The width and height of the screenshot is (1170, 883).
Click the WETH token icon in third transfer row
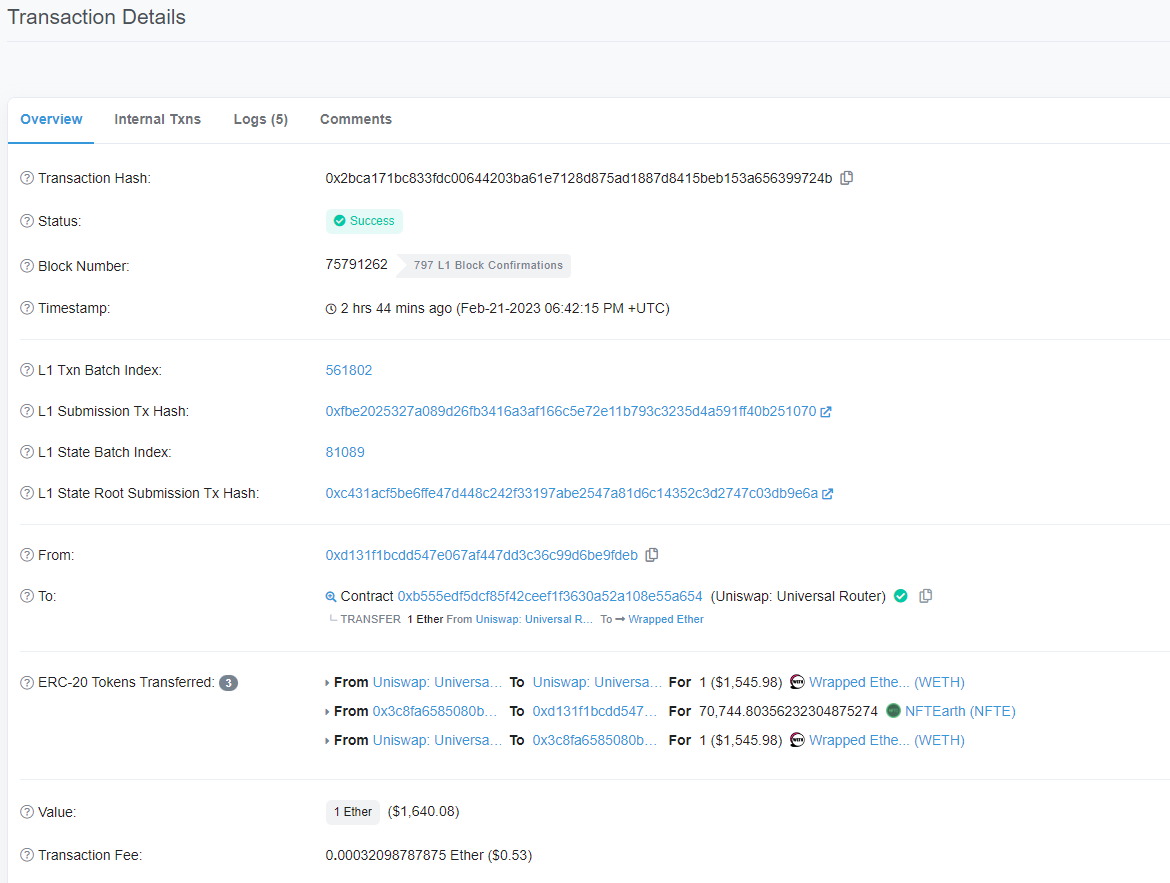tap(797, 740)
